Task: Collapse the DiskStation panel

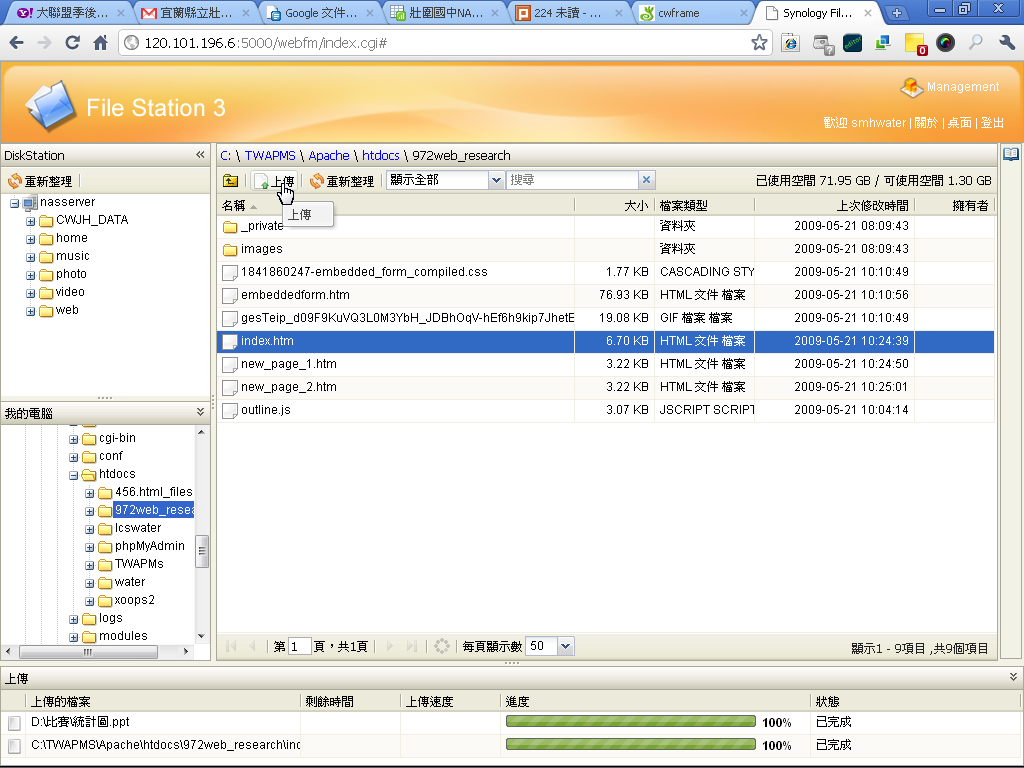Action: click(200, 155)
